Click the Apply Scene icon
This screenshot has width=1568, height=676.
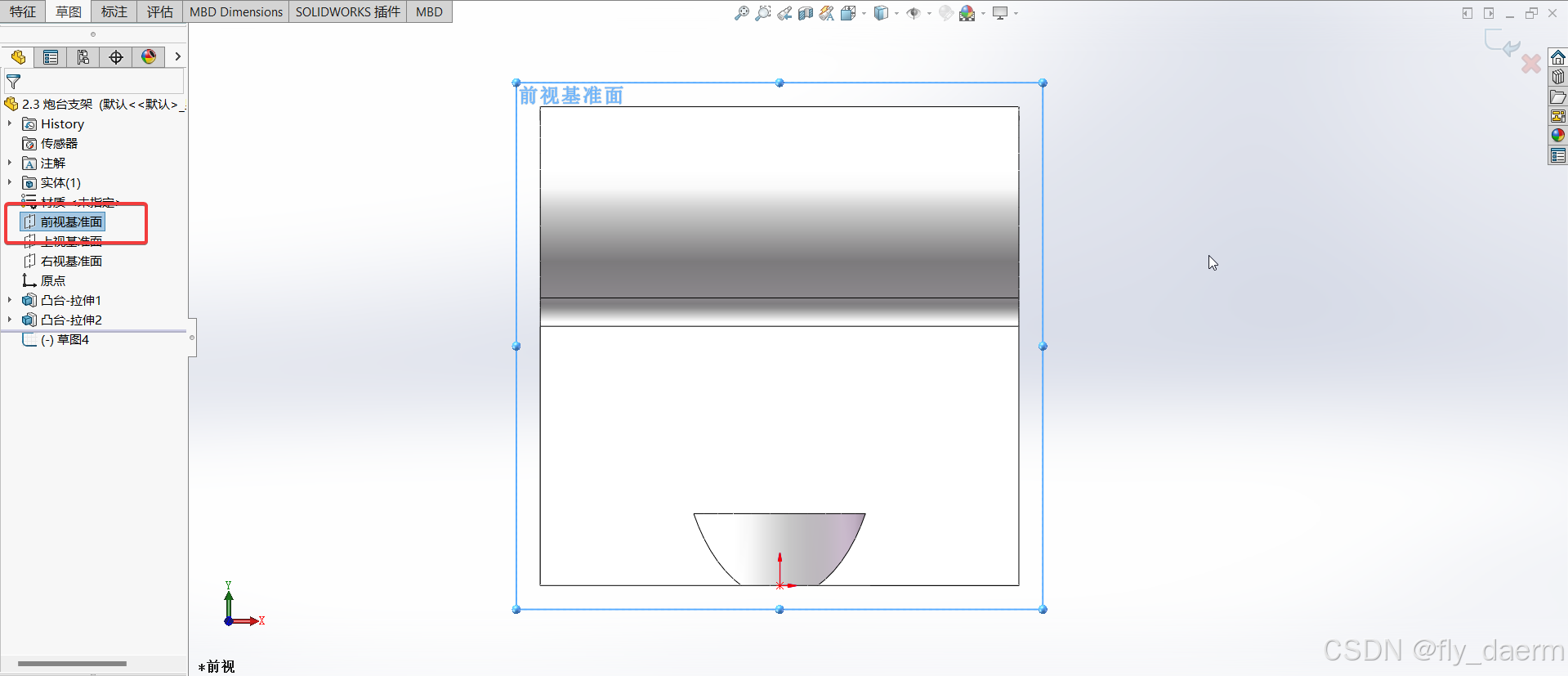967,13
